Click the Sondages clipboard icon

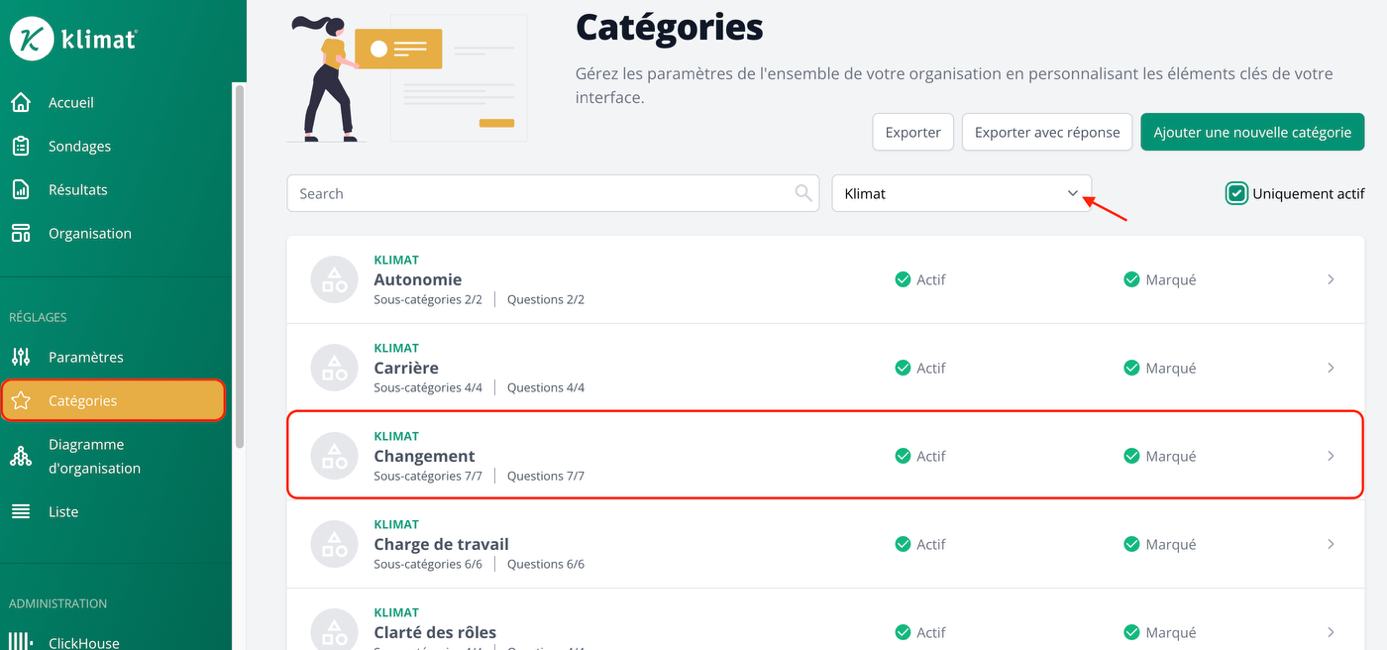pyautogui.click(x=20, y=146)
